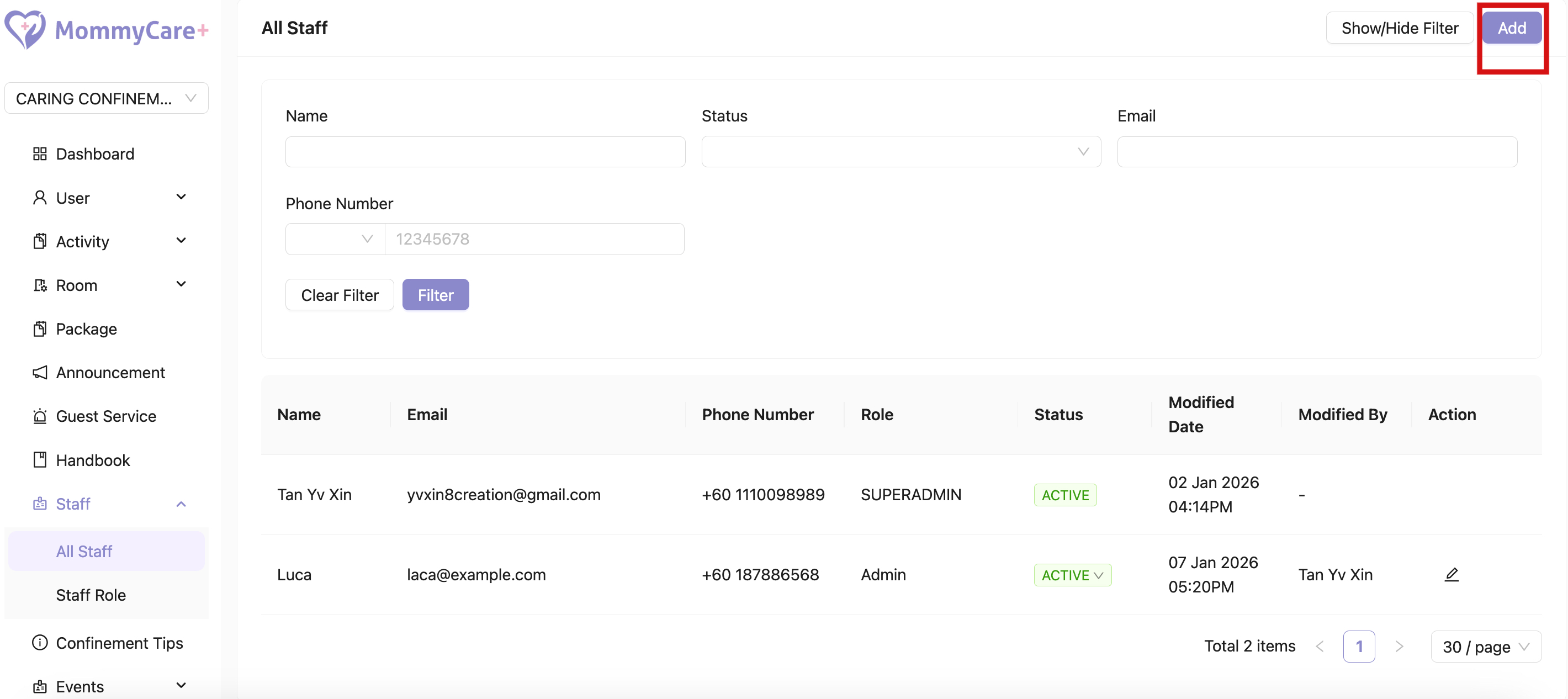1568x699 pixels.
Task: Go to Staff Role submenu
Action: coord(91,595)
